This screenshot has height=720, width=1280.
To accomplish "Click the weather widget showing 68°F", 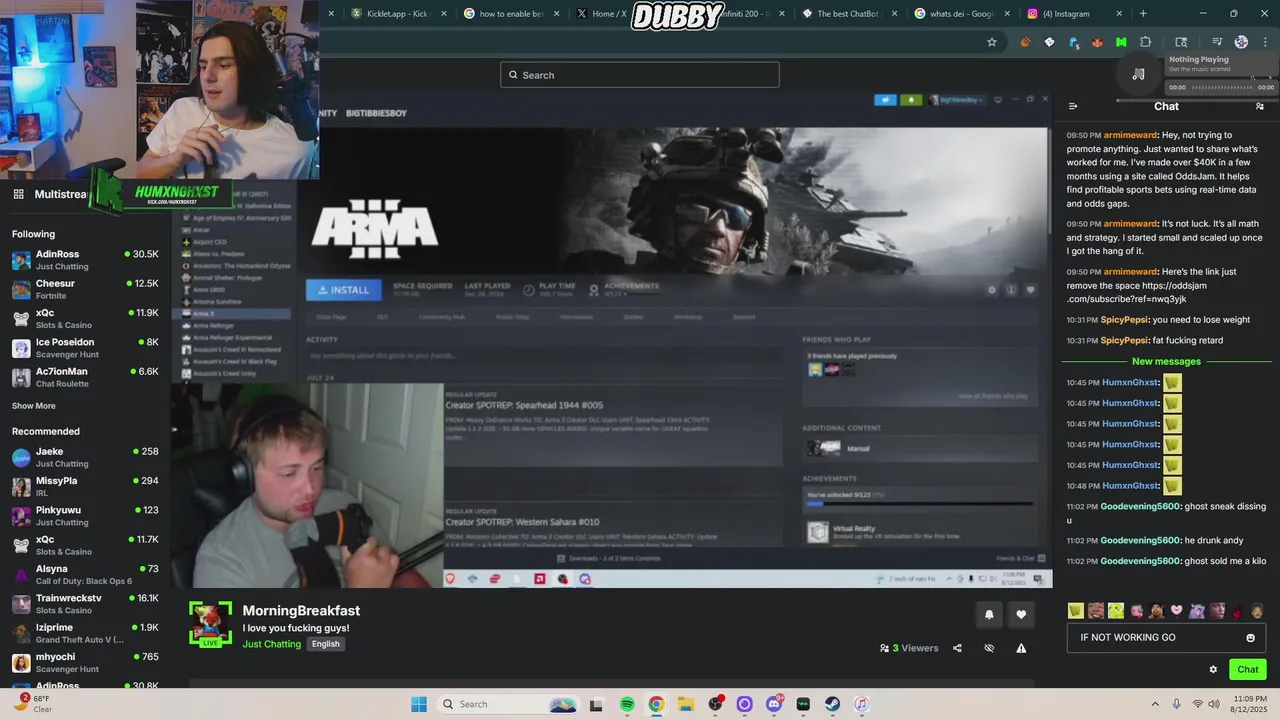I will (32, 704).
